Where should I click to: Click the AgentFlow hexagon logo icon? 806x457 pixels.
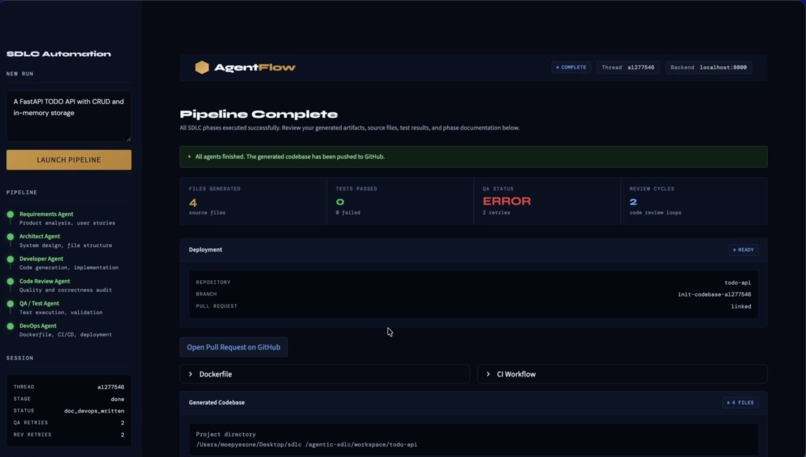202,67
